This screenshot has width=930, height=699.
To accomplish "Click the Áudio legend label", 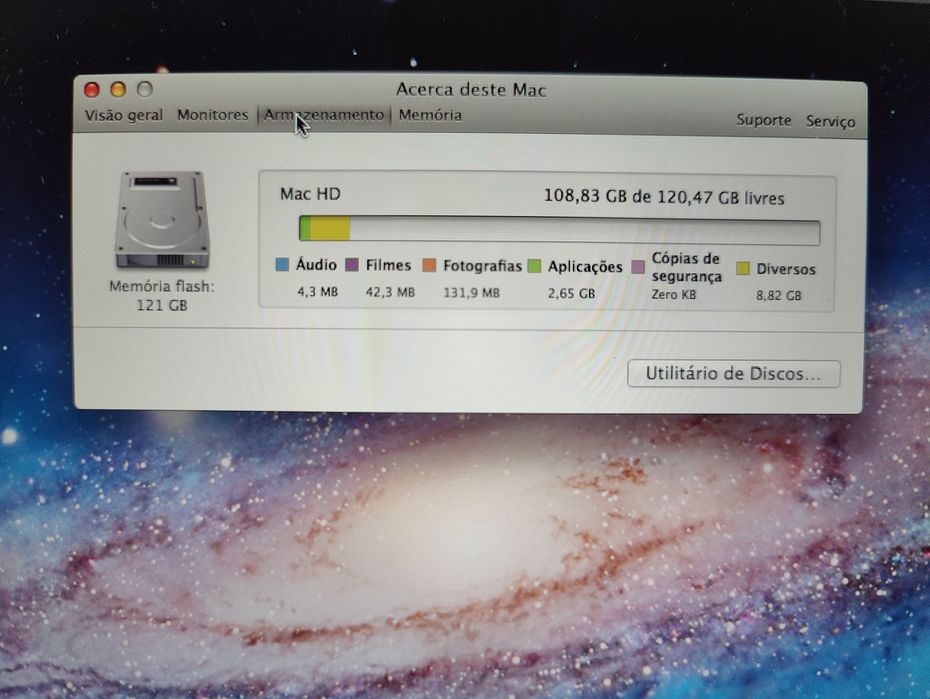I will point(316,264).
